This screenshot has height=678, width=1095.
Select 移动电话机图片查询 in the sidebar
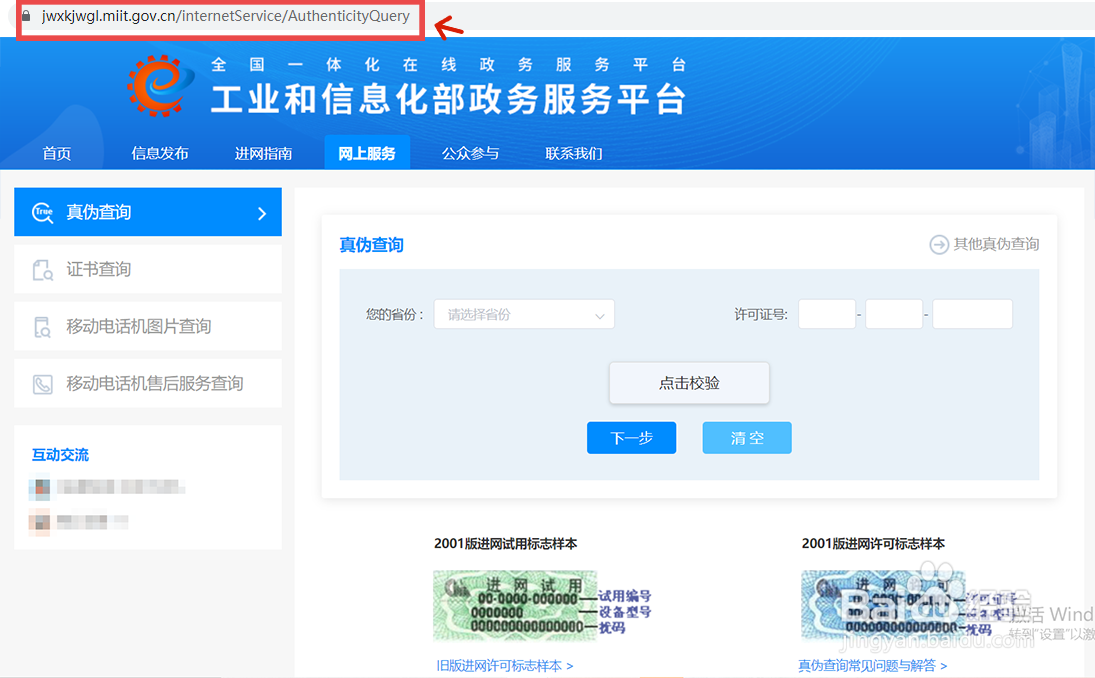148,326
